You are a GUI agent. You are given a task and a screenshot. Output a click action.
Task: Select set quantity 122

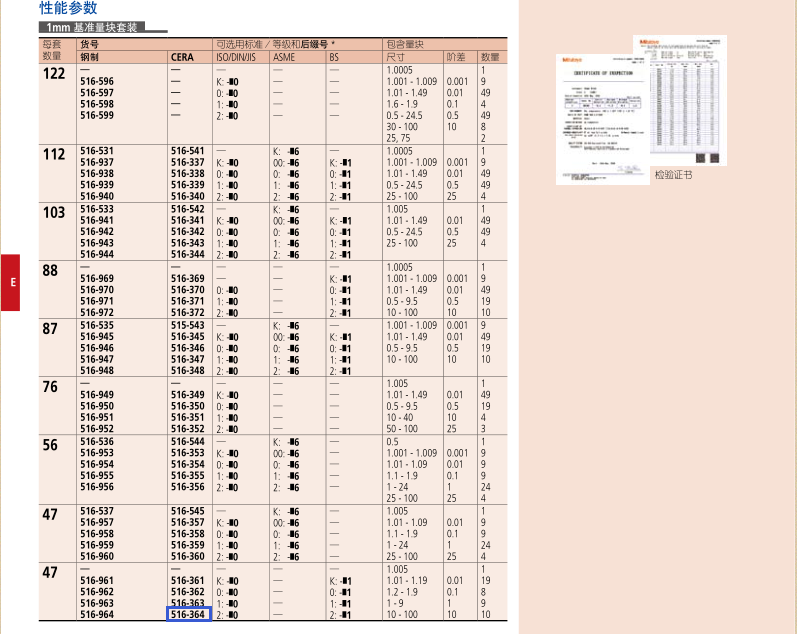click(54, 74)
